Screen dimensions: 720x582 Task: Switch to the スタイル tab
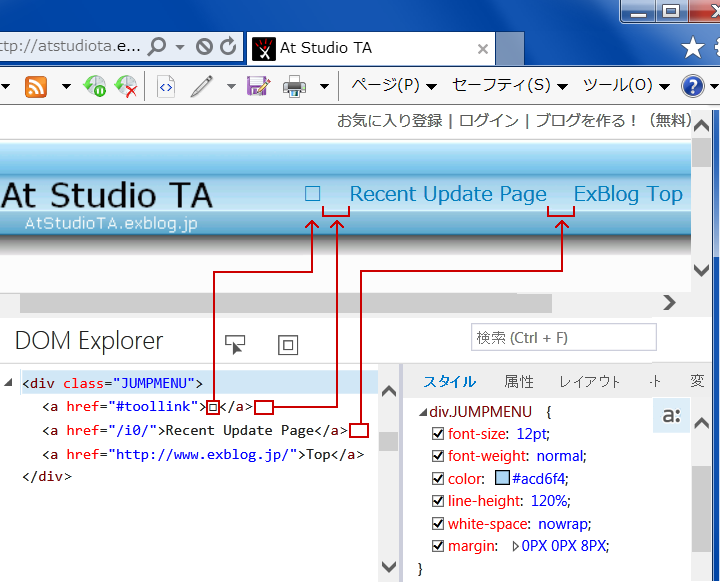tap(449, 381)
